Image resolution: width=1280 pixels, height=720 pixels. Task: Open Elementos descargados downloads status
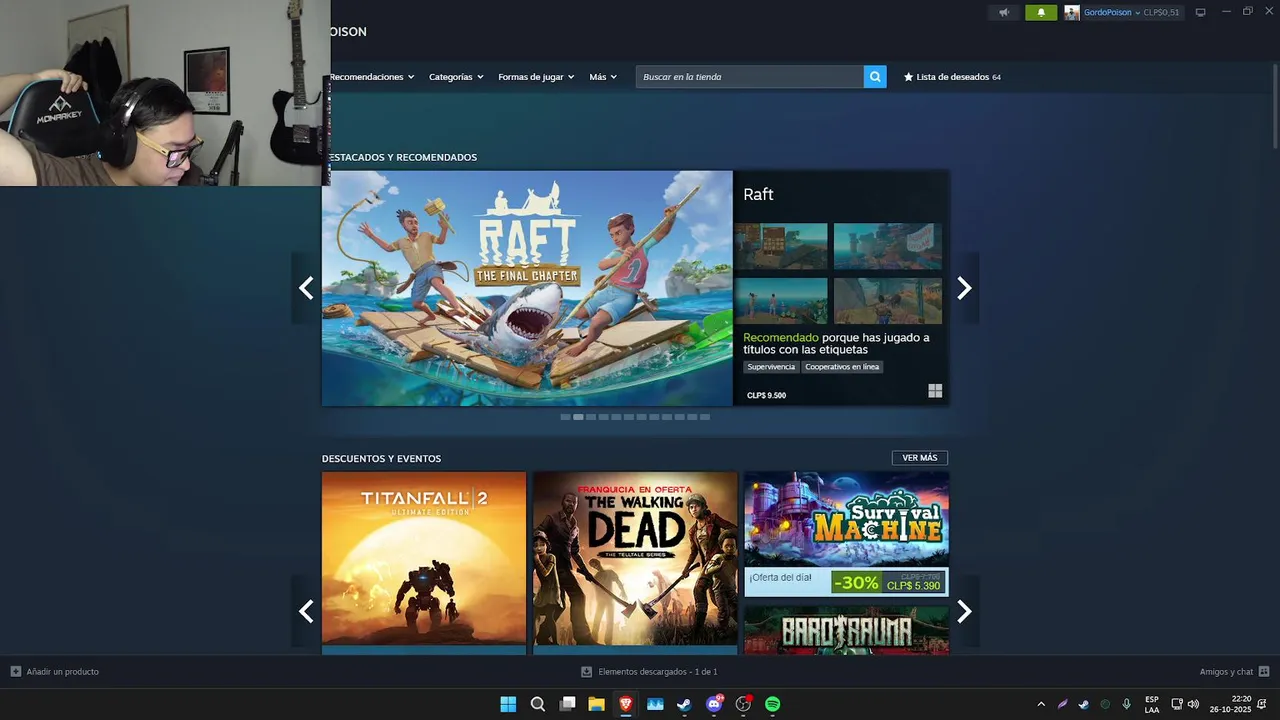click(x=658, y=672)
